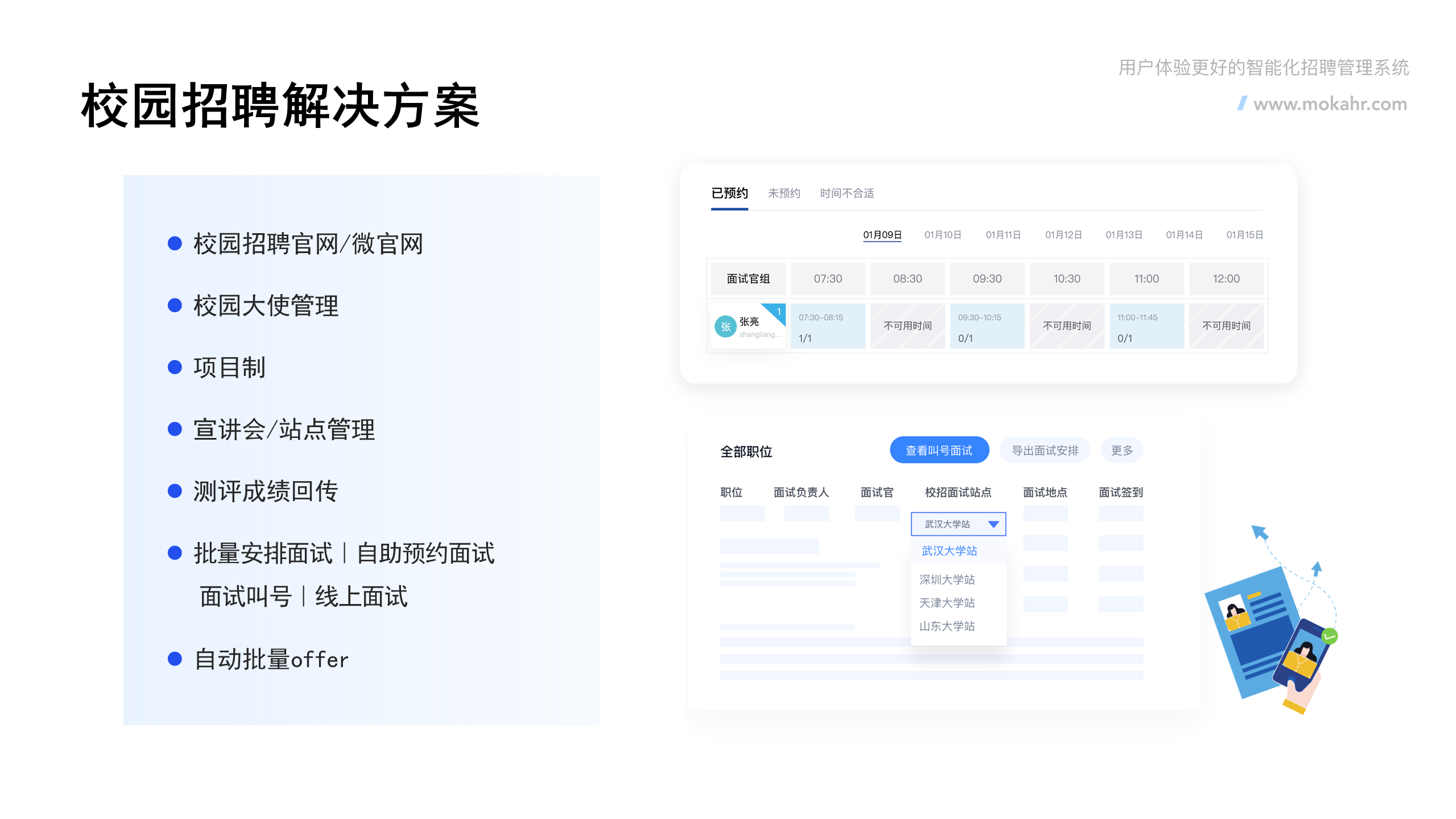Select the 01月14日 date
The height and width of the screenshot is (819, 1456).
(1184, 235)
